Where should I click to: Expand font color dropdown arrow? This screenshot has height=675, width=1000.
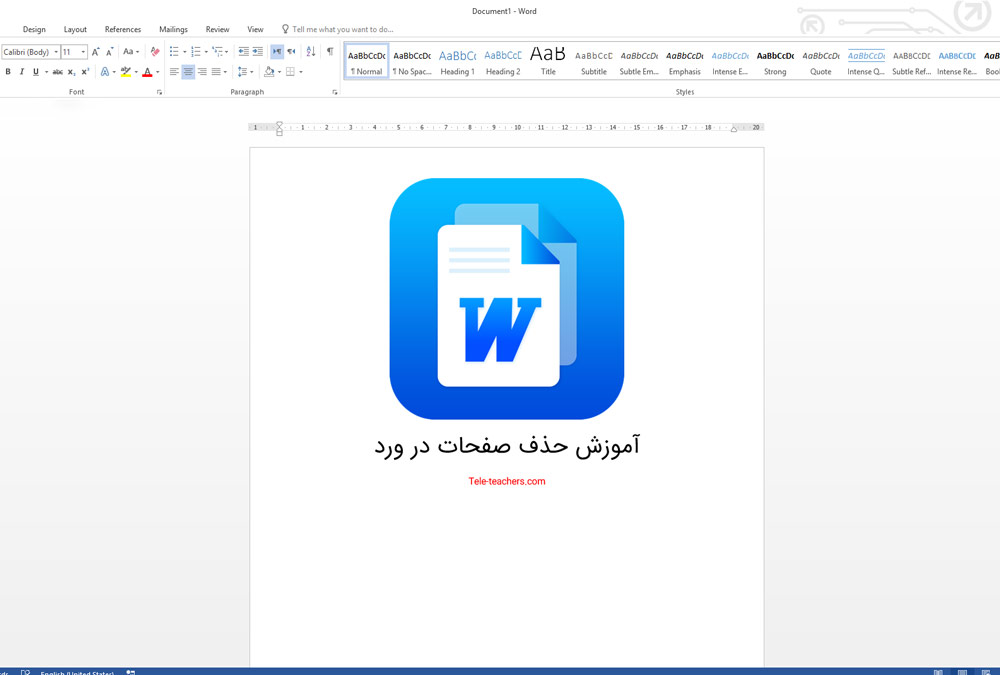click(158, 72)
